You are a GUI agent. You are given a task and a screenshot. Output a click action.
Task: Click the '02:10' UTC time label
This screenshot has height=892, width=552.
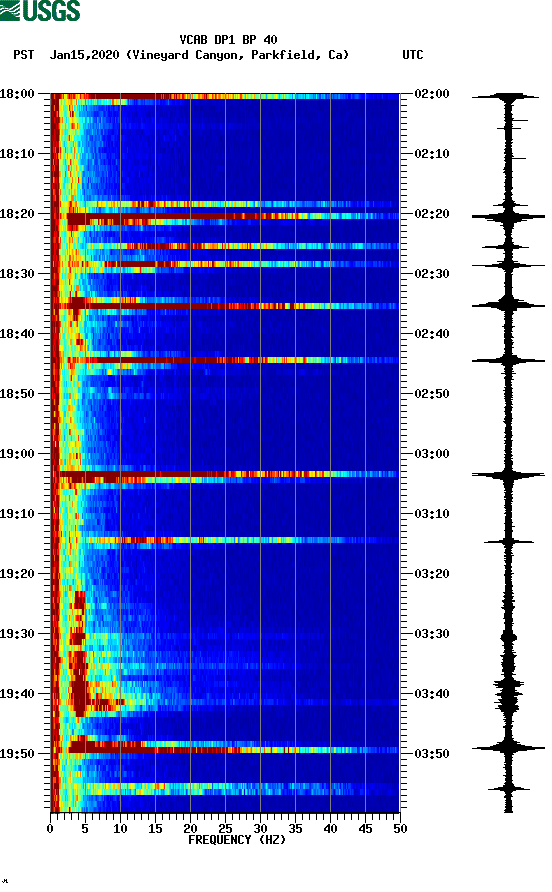(x=432, y=154)
